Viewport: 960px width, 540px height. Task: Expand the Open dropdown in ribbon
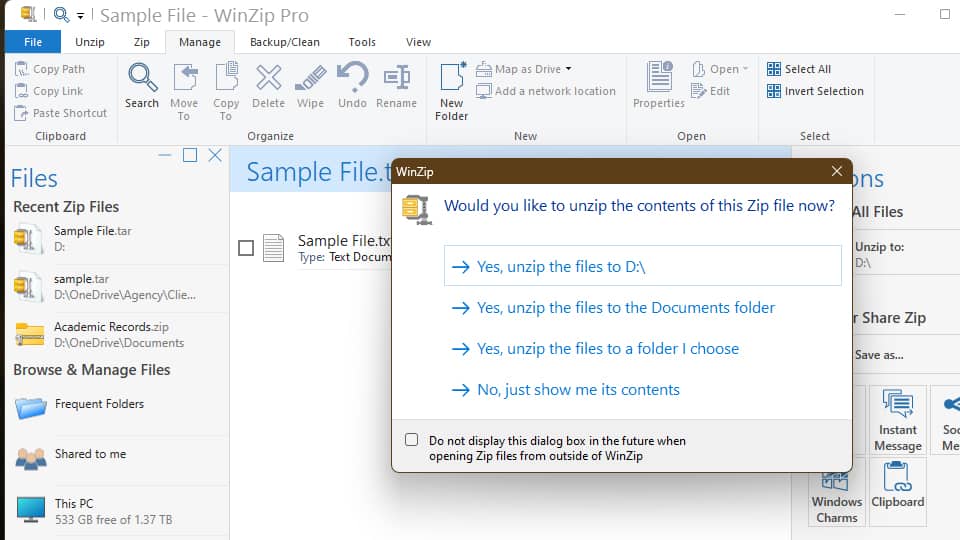coord(745,69)
